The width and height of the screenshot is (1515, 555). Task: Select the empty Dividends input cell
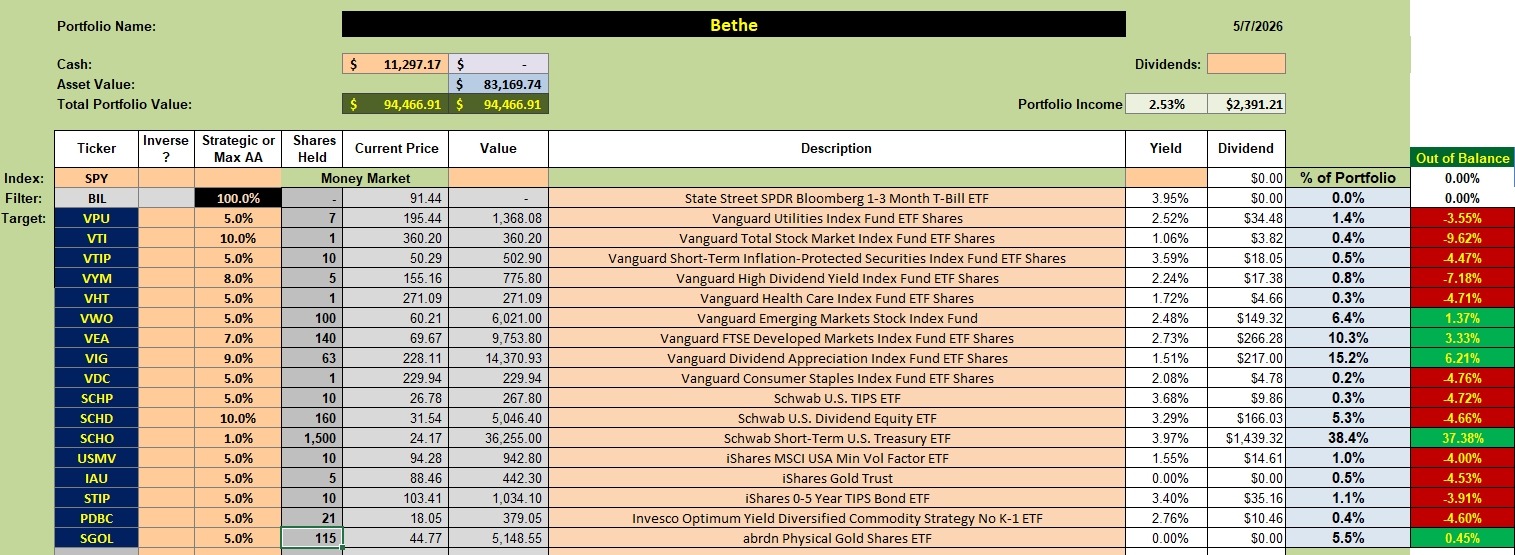tap(1245, 64)
